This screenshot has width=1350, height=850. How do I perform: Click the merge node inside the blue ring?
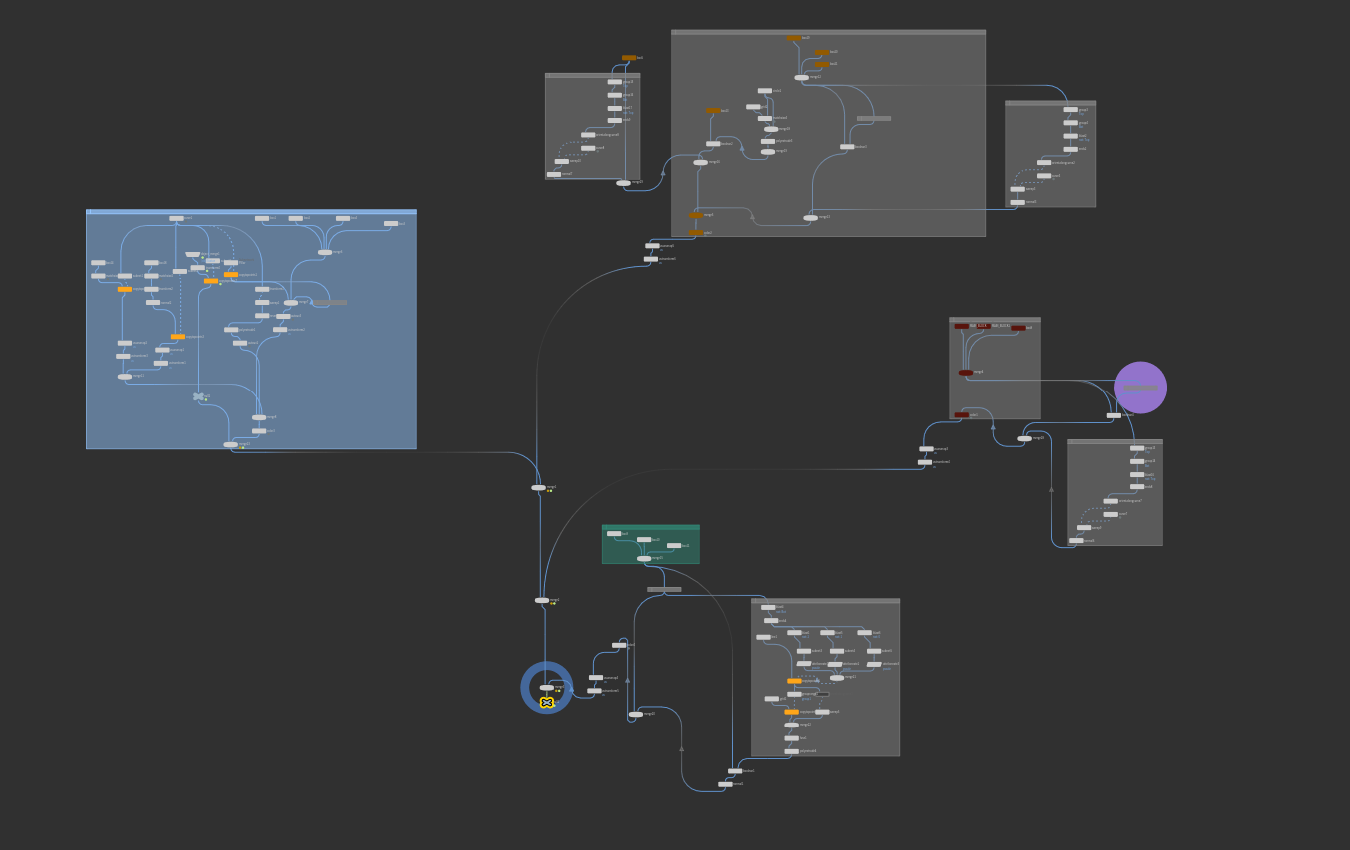click(x=546, y=688)
